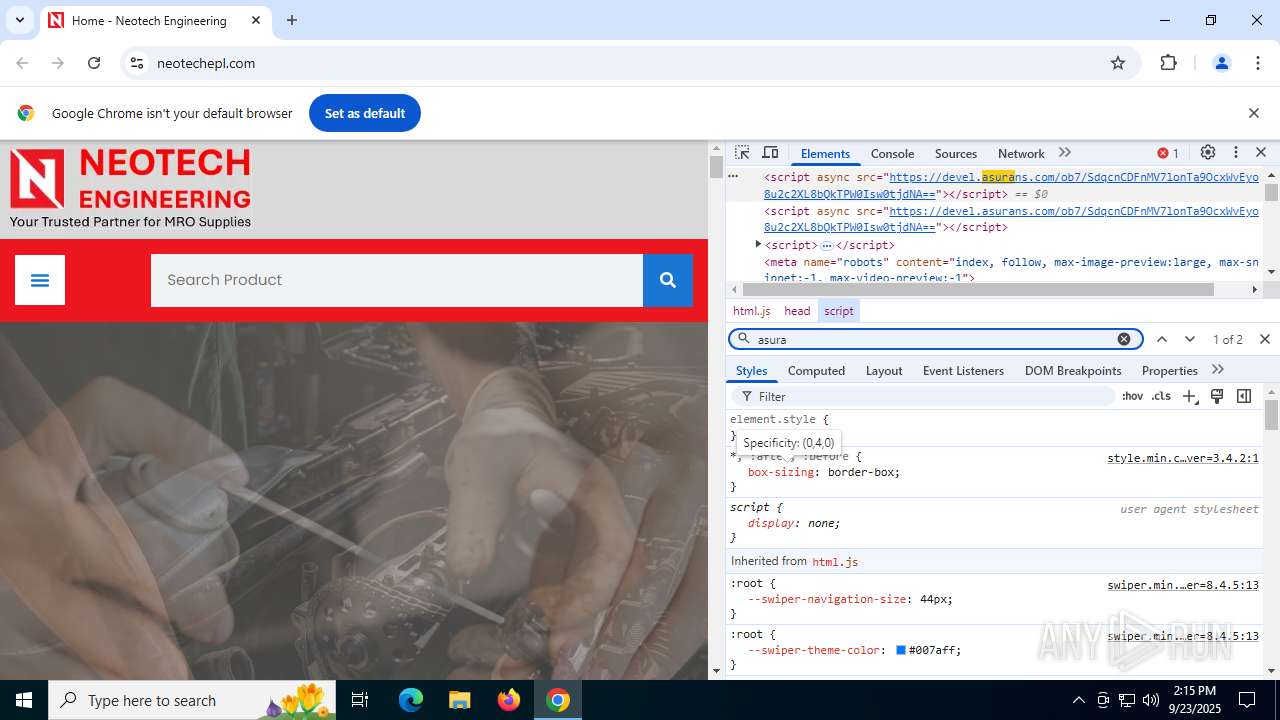Screen dimensions: 1280x720
Task: Dismiss the default browser notification bar
Action: [1254, 113]
